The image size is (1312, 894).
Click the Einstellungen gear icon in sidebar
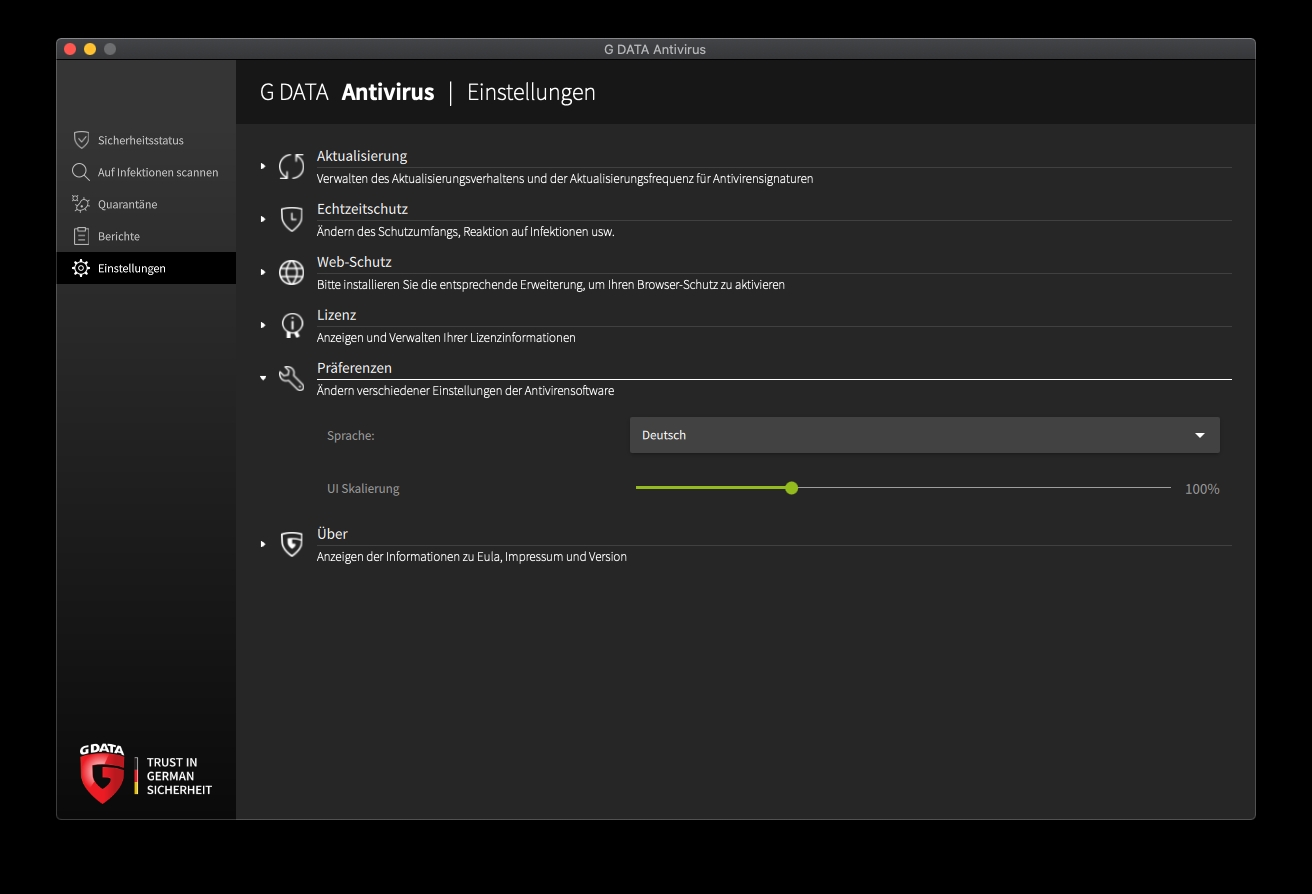81,268
